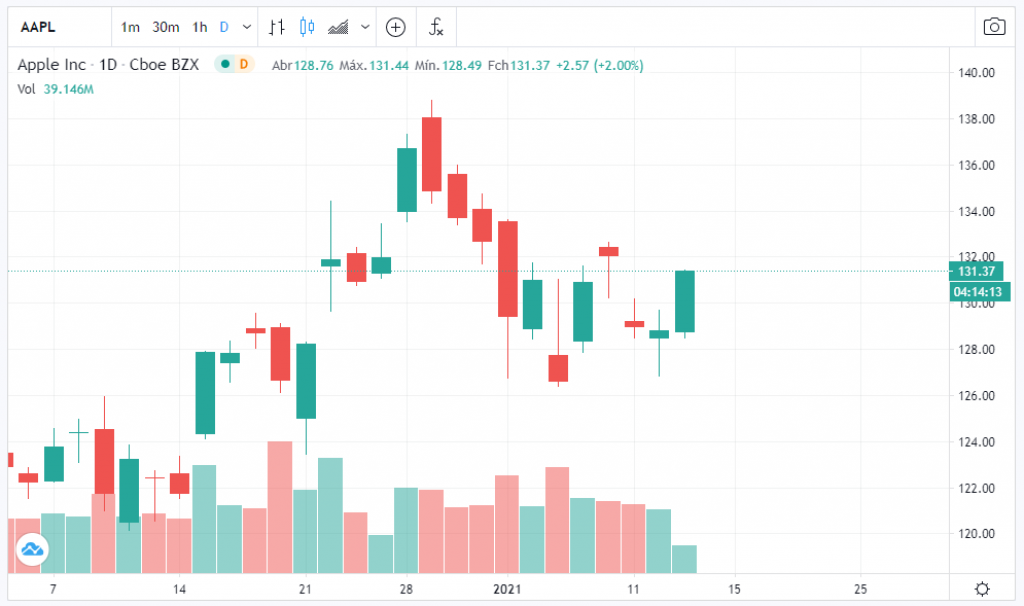Screen dimensions: 1024x606
Task: Click the D badge next to the legend
Action: pyautogui.click(x=240, y=63)
